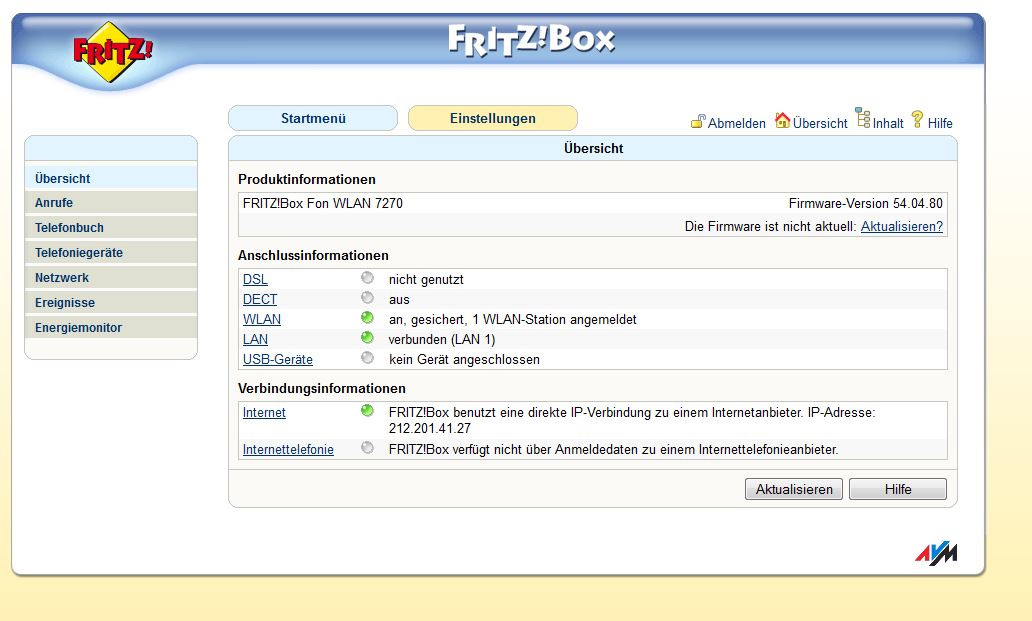Click the Verbindungsinformationen heading

click(x=322, y=388)
